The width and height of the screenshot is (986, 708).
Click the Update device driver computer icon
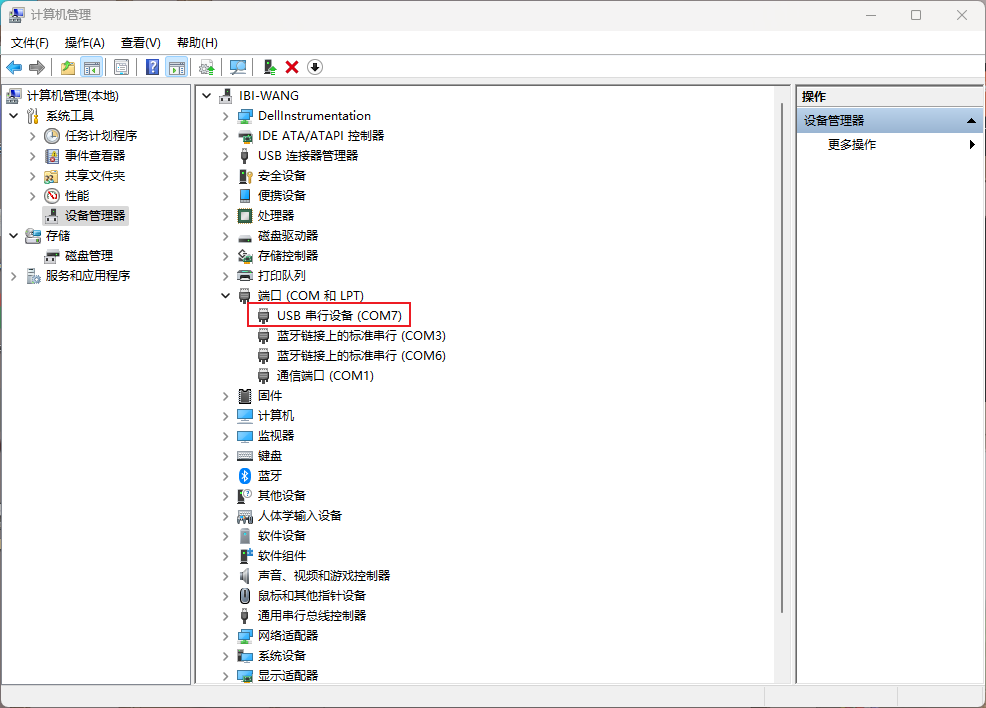click(270, 67)
